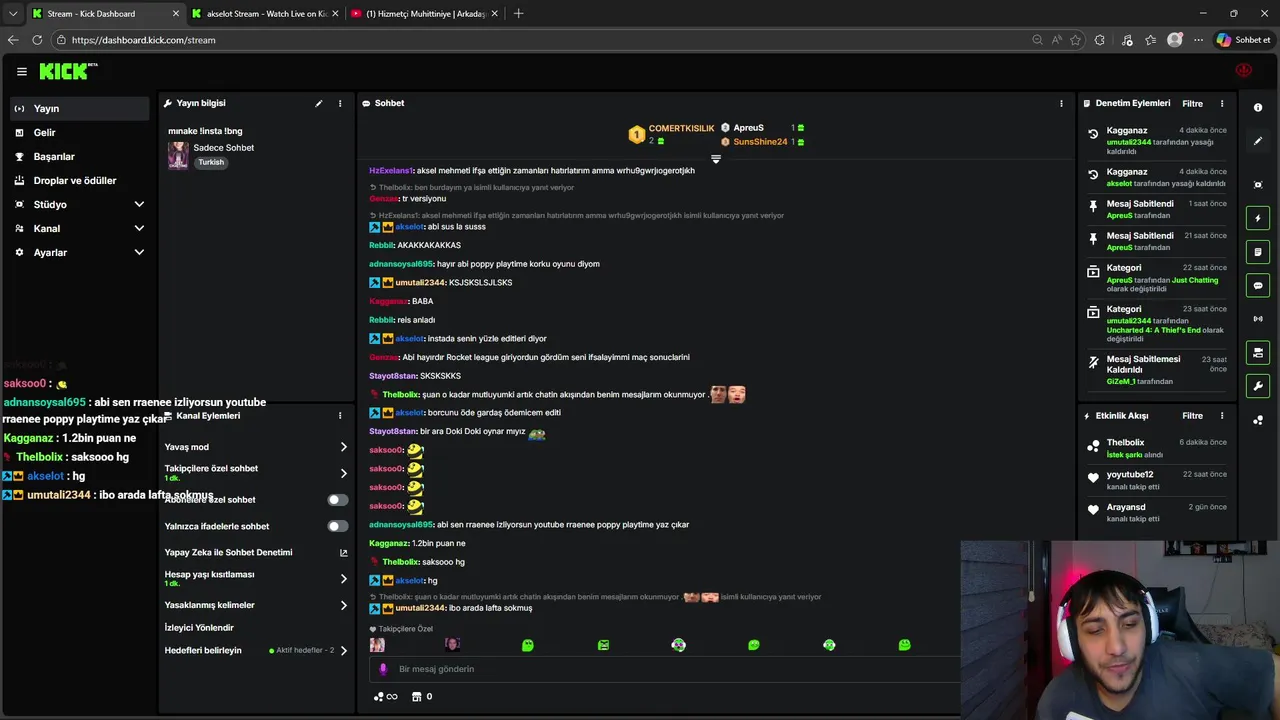Open the Kanal Eylemleri panel three-dot menu

[x=340, y=415]
